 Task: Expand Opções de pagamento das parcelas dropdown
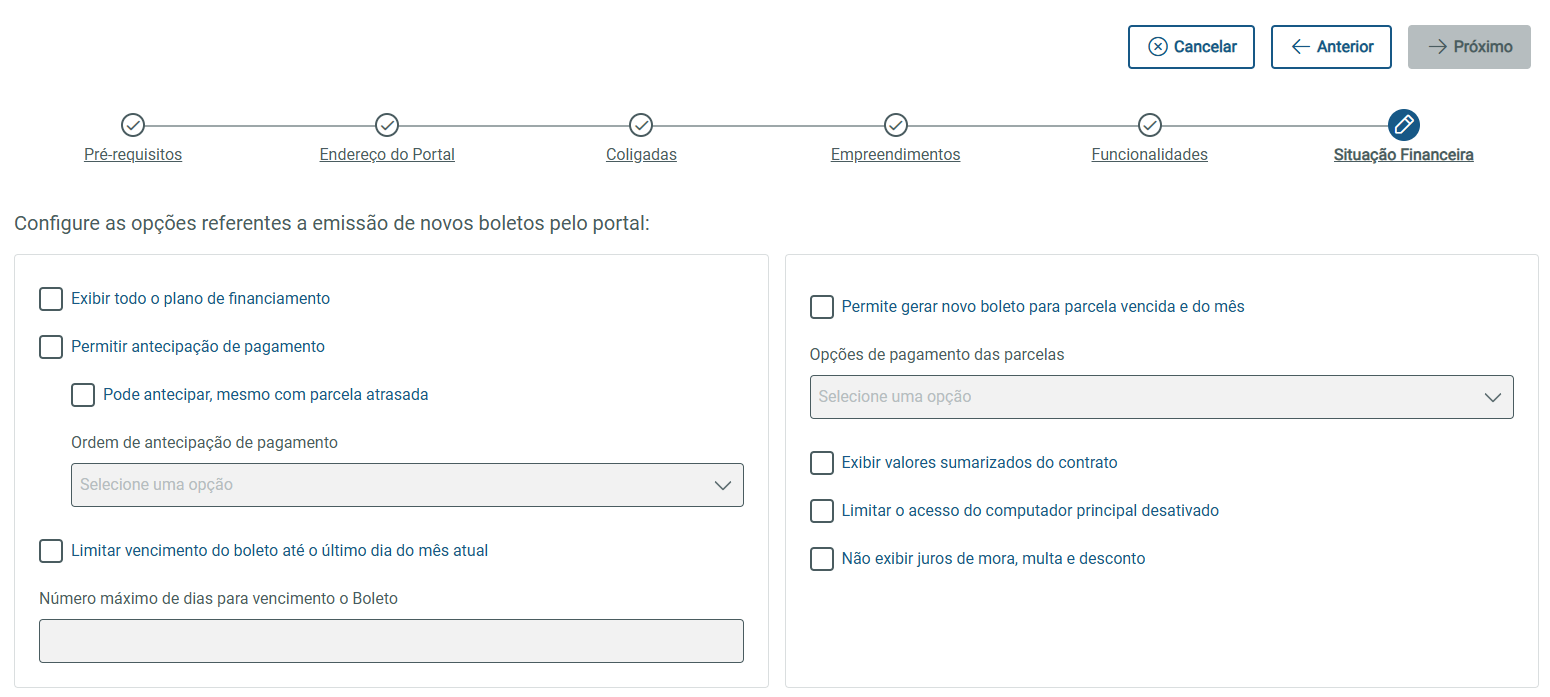pyautogui.click(x=1161, y=397)
